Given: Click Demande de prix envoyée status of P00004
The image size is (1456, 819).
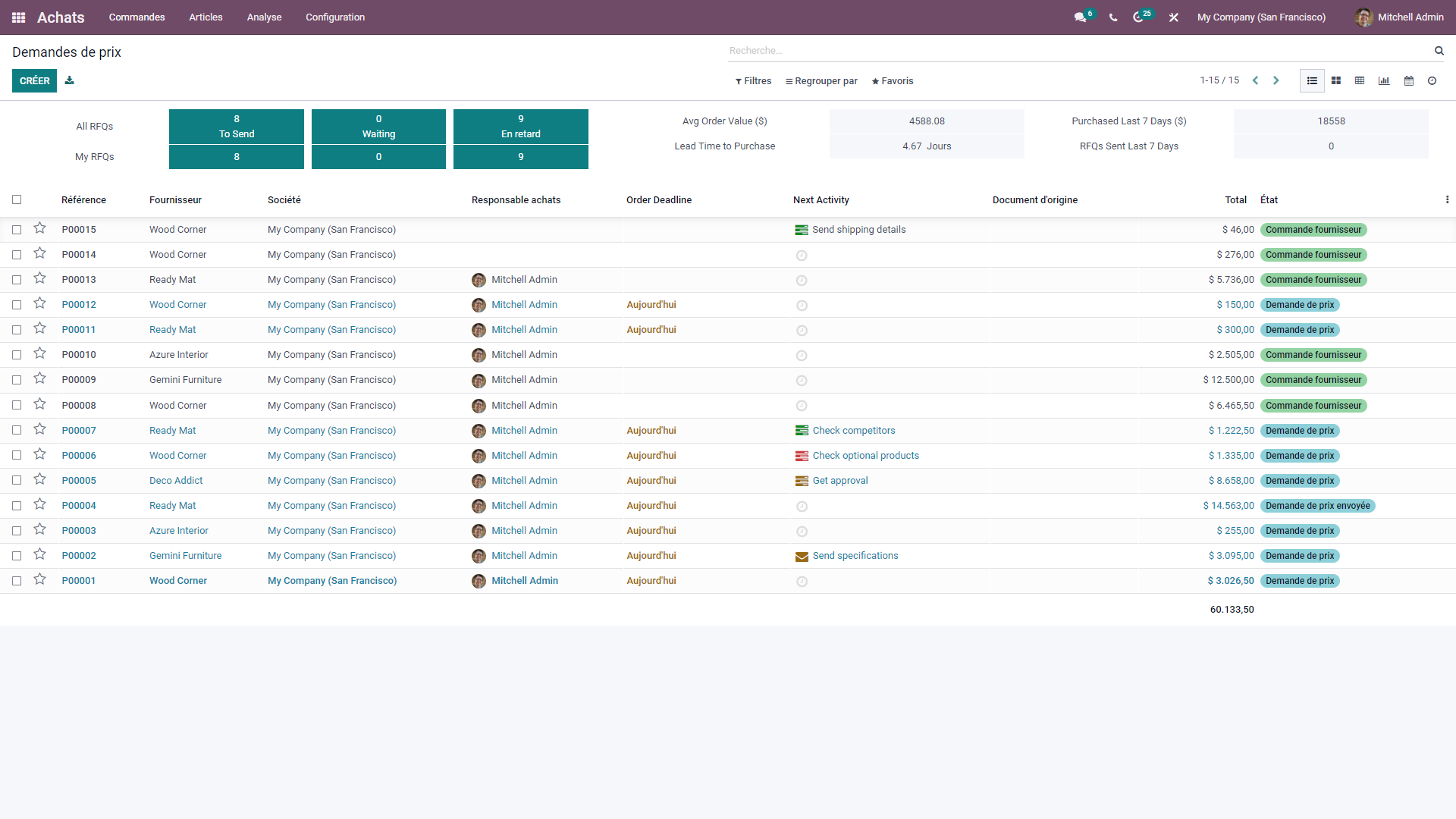Looking at the screenshot, I should tap(1317, 506).
